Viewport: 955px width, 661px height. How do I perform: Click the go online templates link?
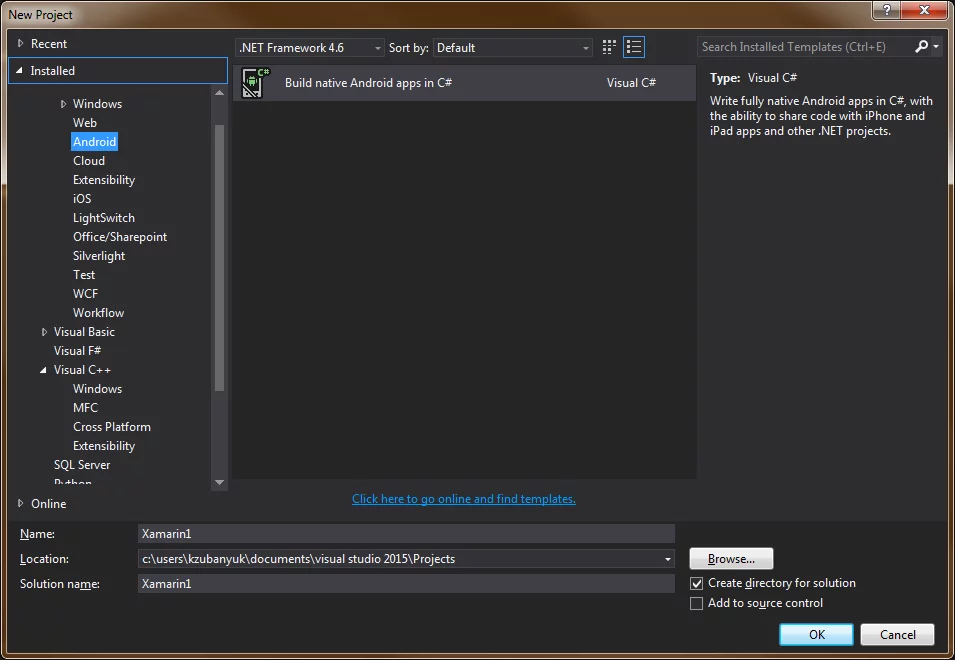point(463,499)
